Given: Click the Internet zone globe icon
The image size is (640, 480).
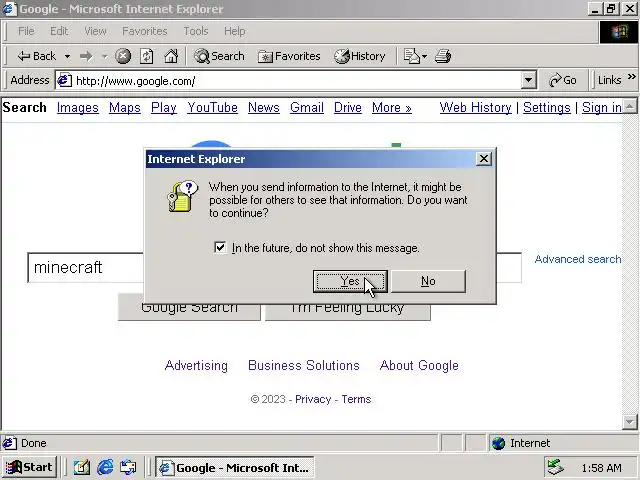Looking at the screenshot, I should (x=498, y=443).
